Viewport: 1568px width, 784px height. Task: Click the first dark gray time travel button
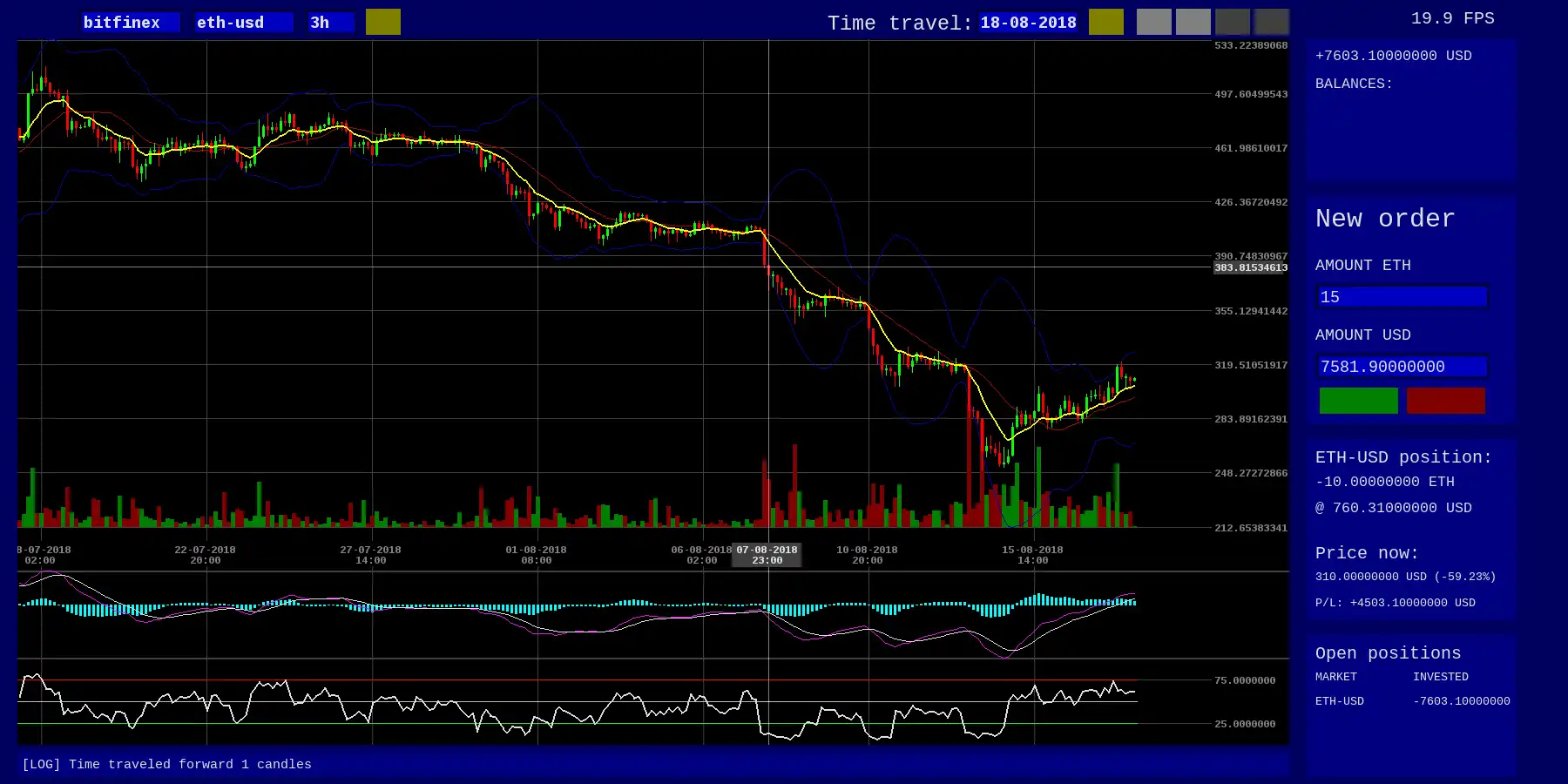[1233, 22]
